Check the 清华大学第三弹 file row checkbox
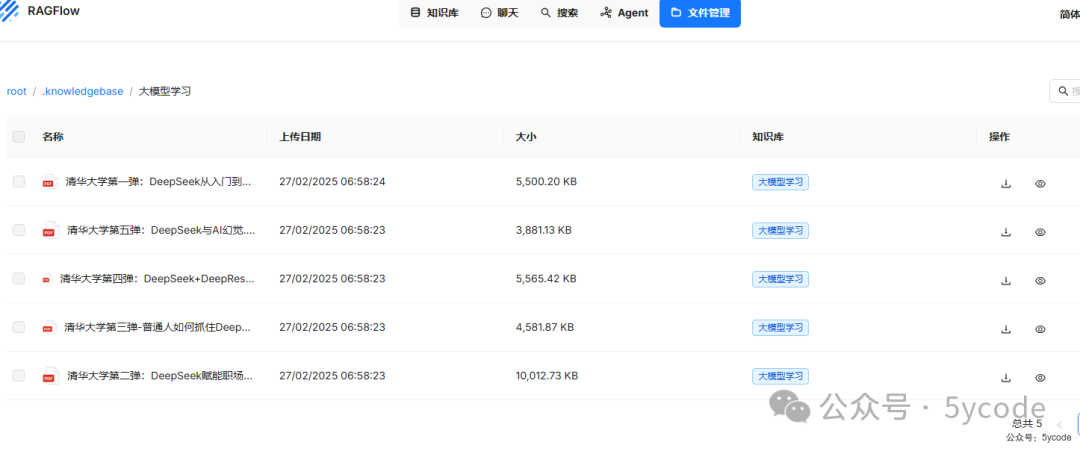 tap(19, 327)
